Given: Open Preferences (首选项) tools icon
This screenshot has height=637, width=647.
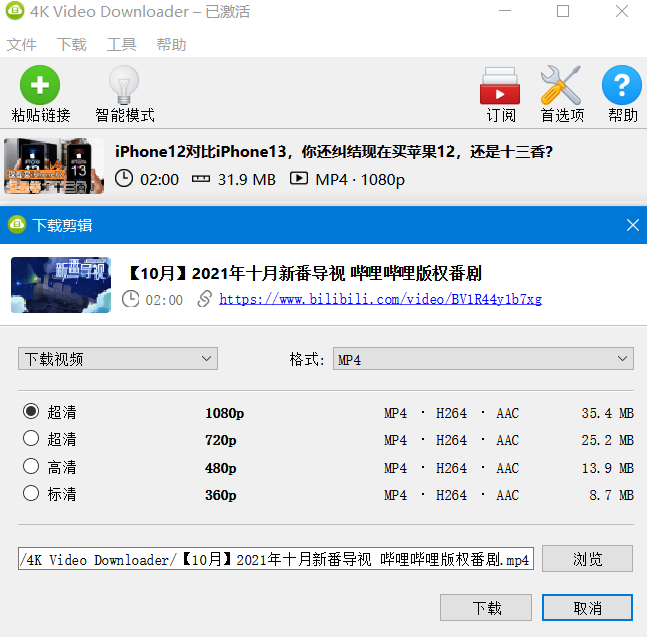Looking at the screenshot, I should 561,85.
